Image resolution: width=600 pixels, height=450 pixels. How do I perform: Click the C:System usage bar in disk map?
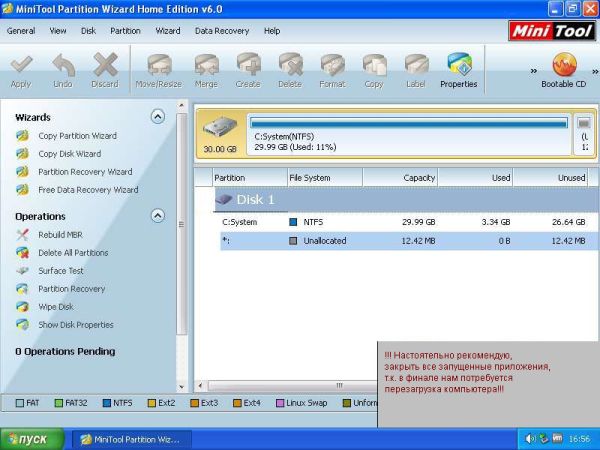pyautogui.click(x=409, y=123)
